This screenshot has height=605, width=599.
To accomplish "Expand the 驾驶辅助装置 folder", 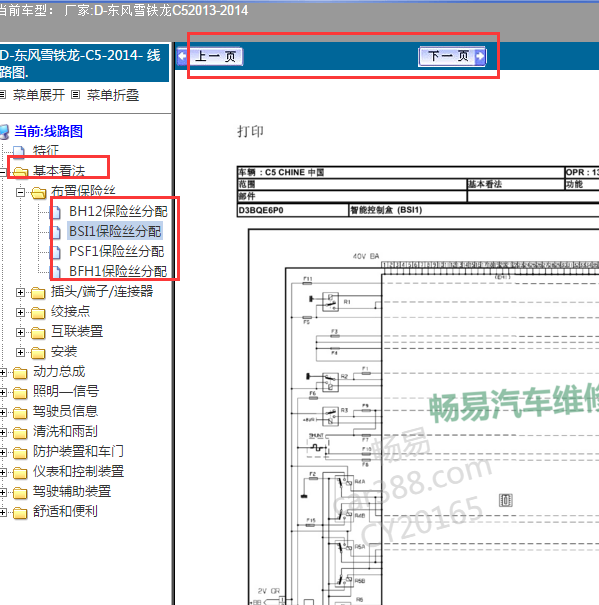I will click(x=3, y=493).
